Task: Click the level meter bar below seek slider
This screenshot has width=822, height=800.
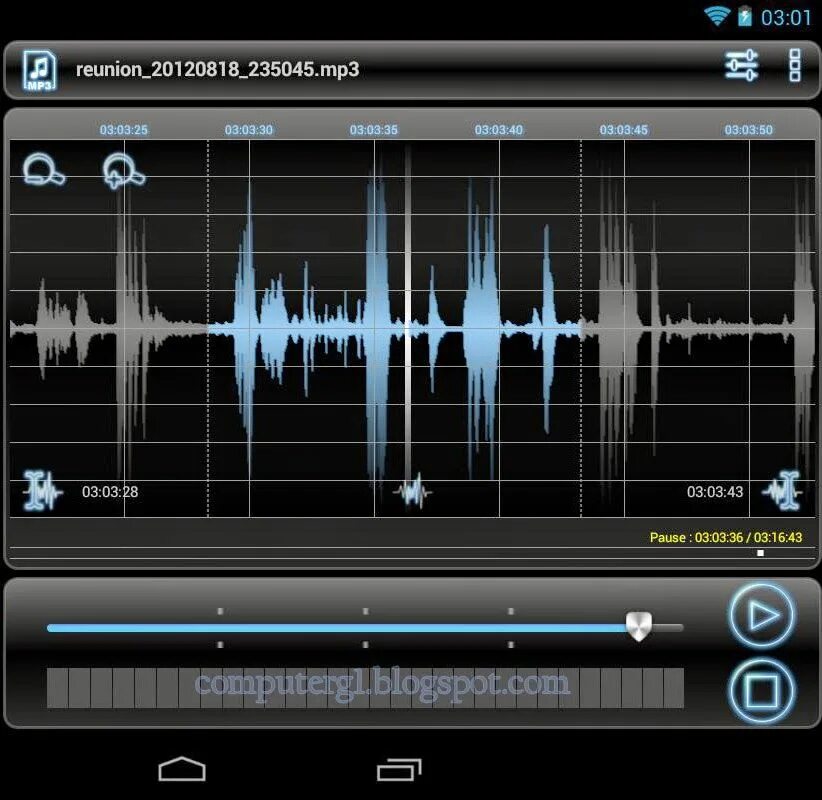Action: [365, 688]
